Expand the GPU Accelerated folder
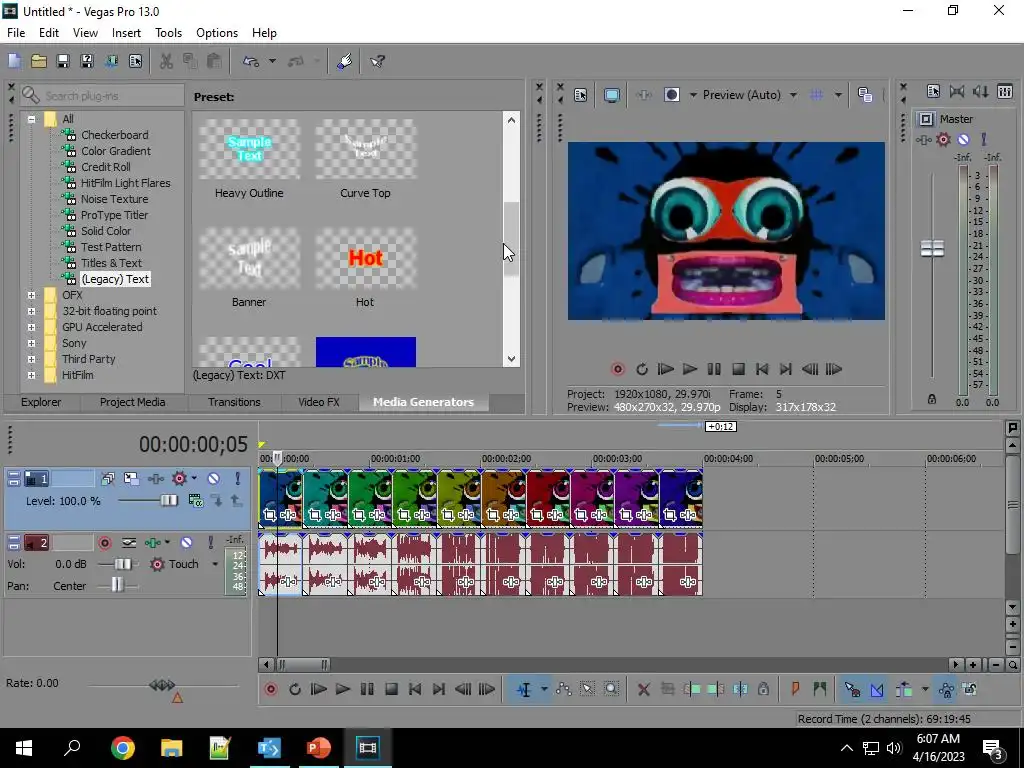Viewport: 1024px width, 768px height. pos(31,327)
